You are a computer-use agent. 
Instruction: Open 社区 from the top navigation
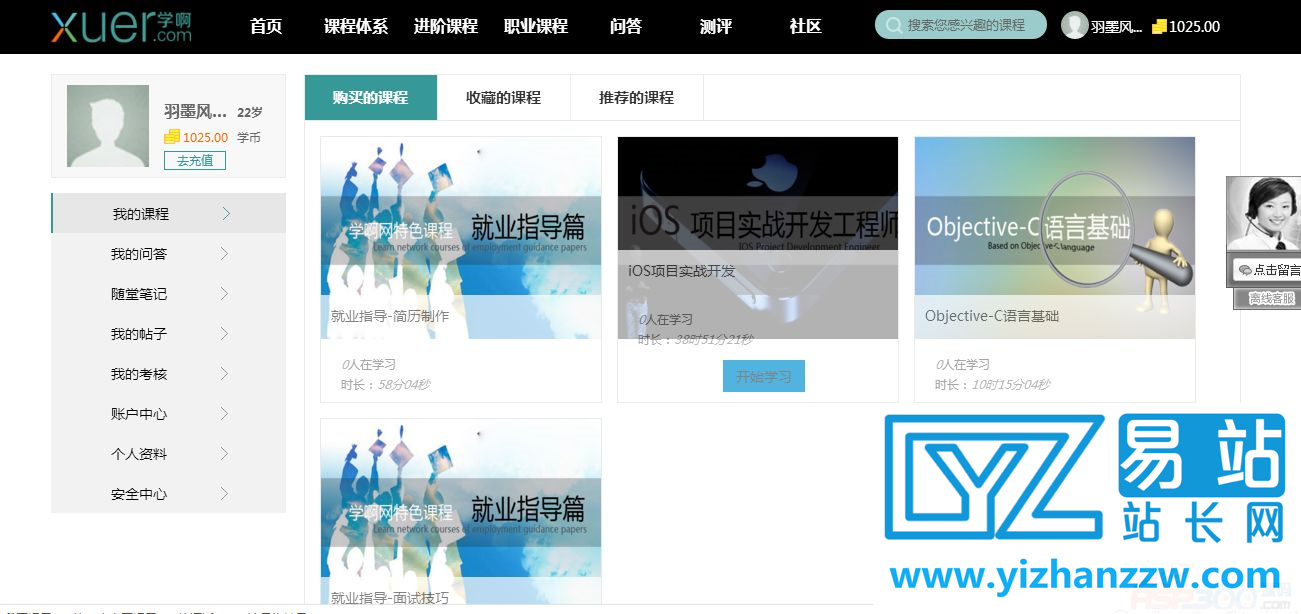click(804, 27)
